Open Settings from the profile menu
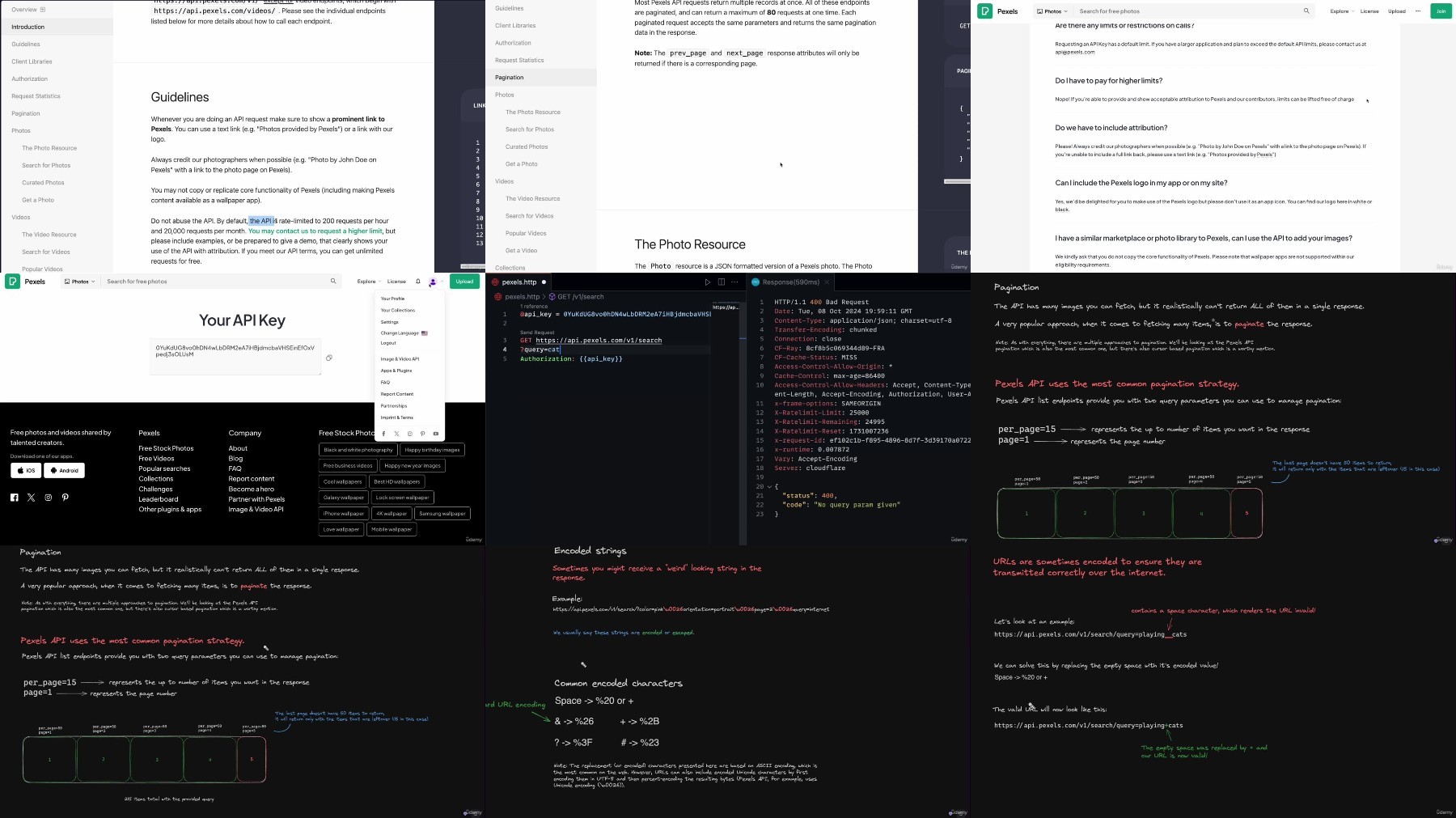 click(390, 322)
